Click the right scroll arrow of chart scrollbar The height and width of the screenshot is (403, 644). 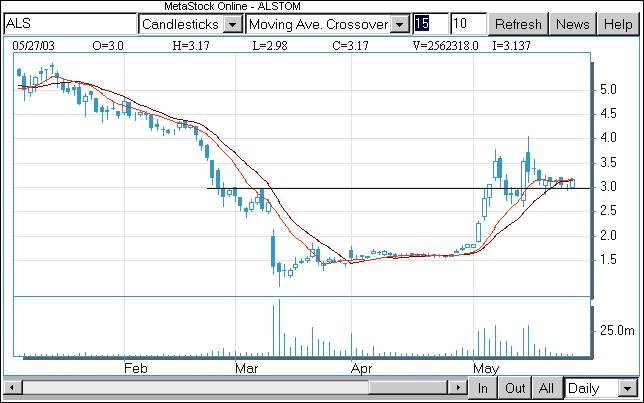(458, 387)
